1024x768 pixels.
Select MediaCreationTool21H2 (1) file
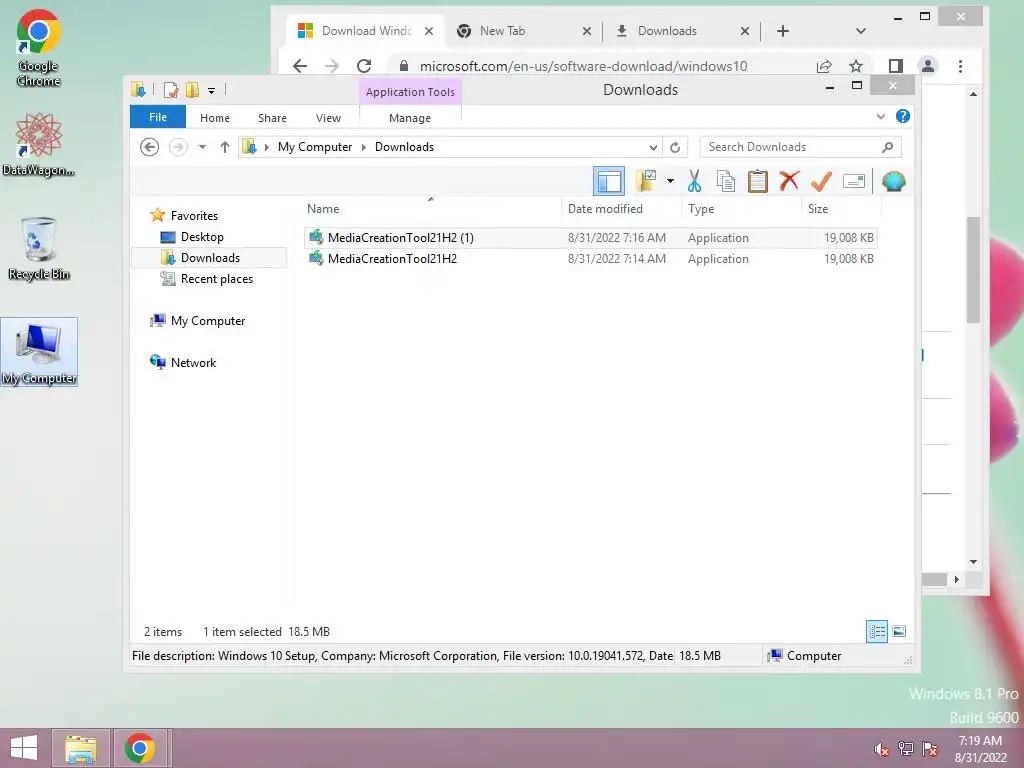pos(590,238)
